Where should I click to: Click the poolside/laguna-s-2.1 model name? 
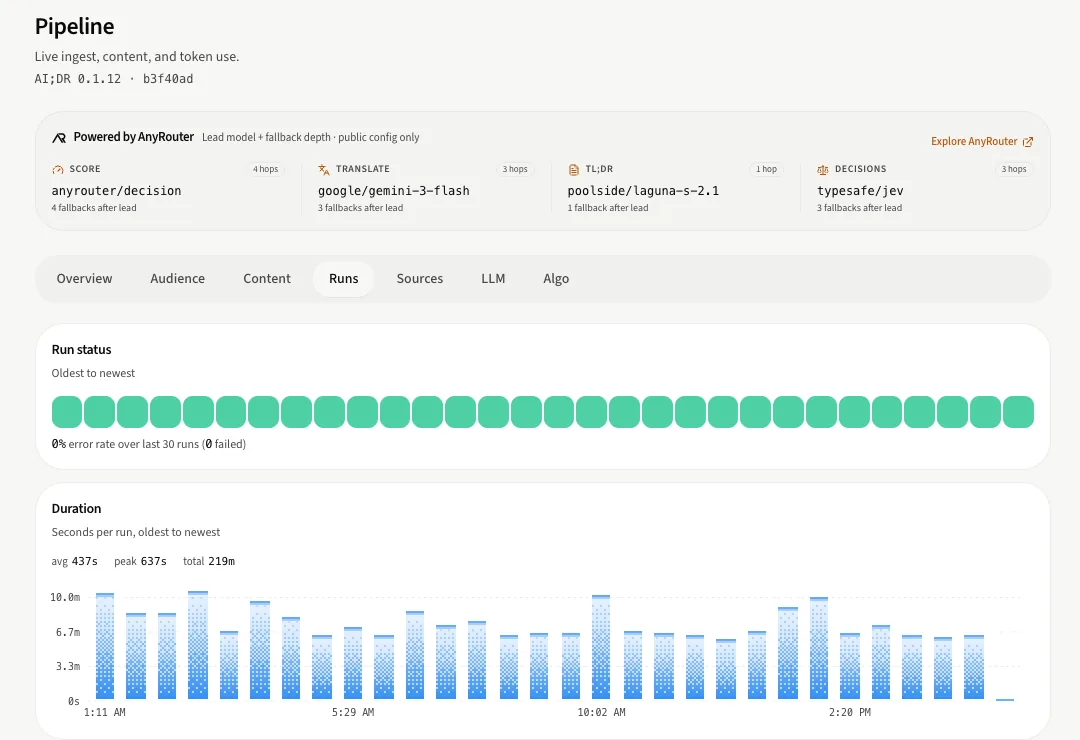coord(643,191)
